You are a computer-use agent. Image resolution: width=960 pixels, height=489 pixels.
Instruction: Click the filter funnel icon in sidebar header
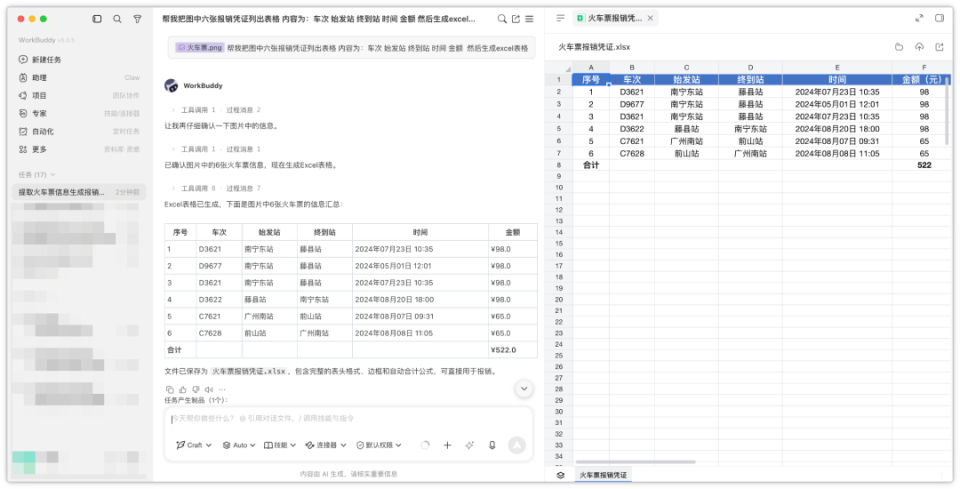[137, 19]
